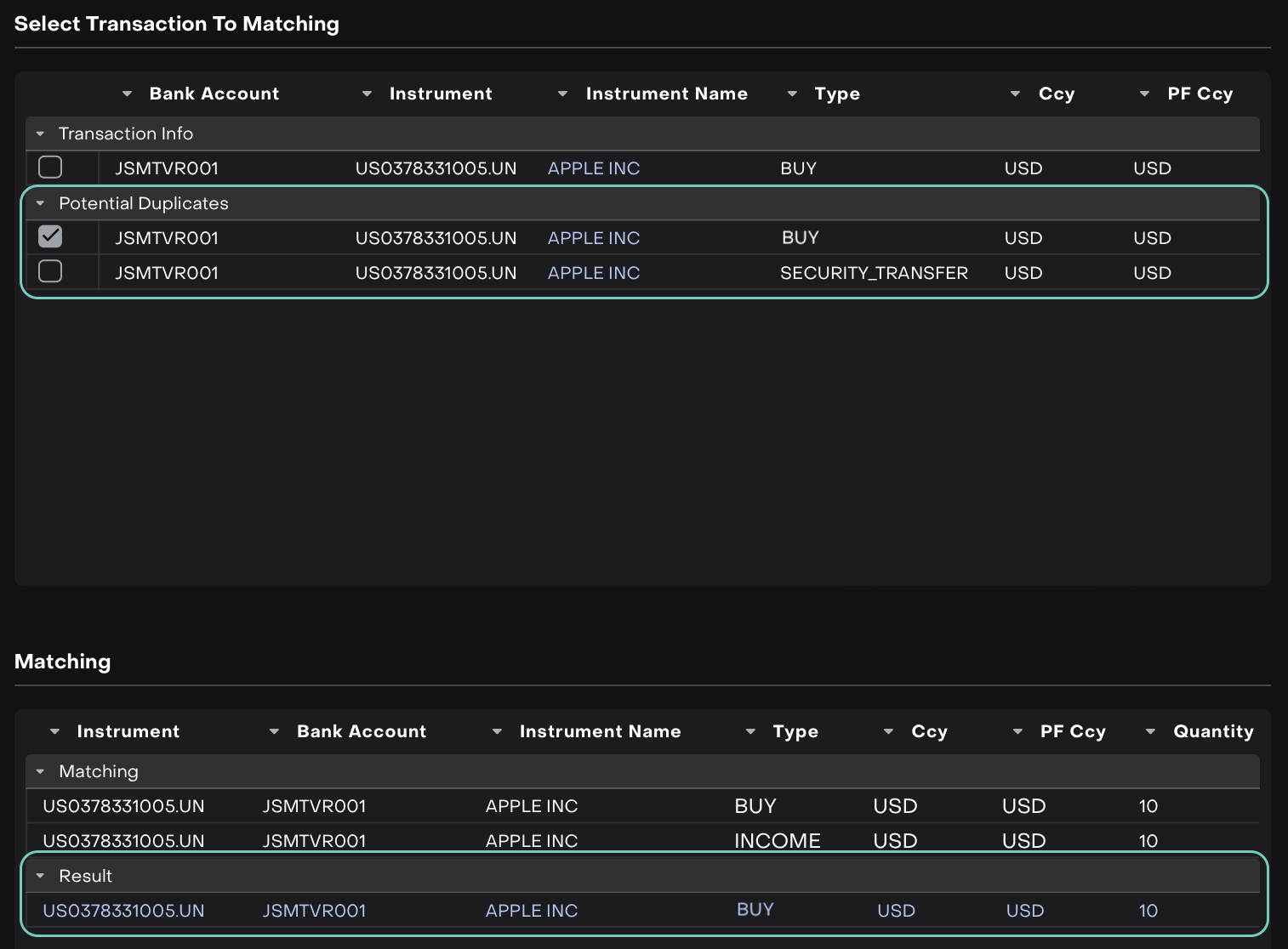Click the Bank Account column arrow in Matching table

click(x=274, y=732)
